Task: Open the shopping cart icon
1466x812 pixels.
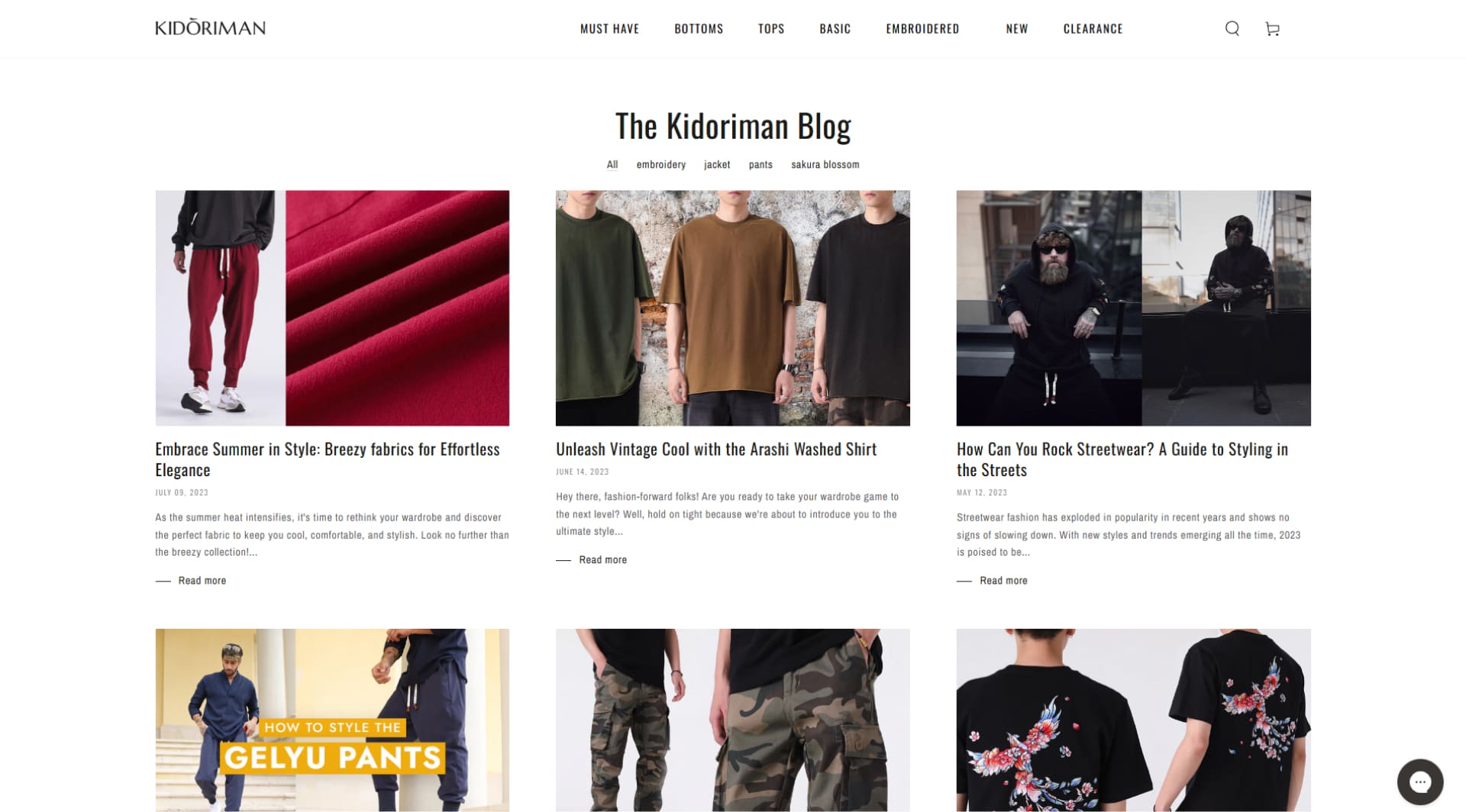Action: [x=1272, y=28]
